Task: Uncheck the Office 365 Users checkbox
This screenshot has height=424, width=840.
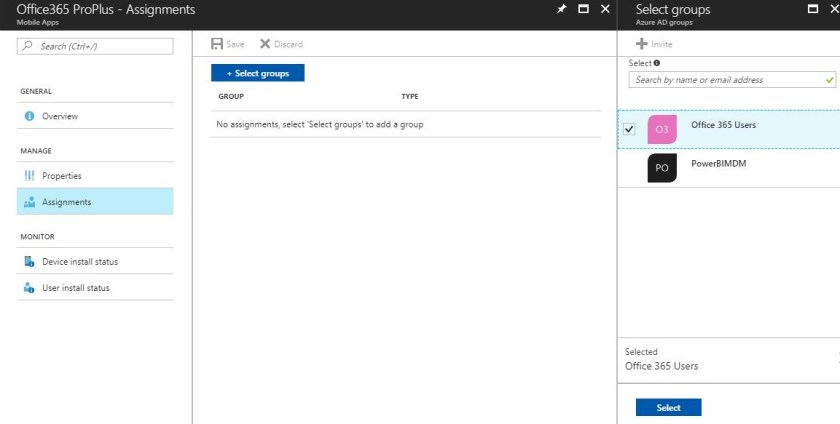Action: 629,129
